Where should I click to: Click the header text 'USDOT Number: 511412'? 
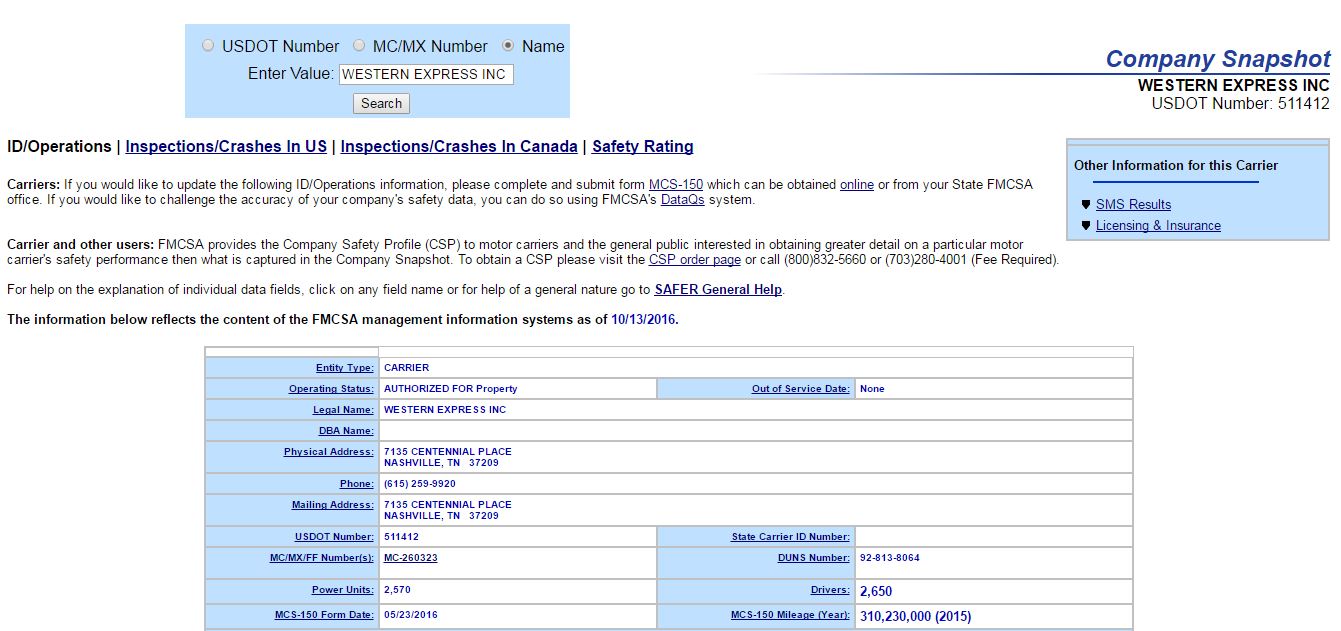[1240, 103]
